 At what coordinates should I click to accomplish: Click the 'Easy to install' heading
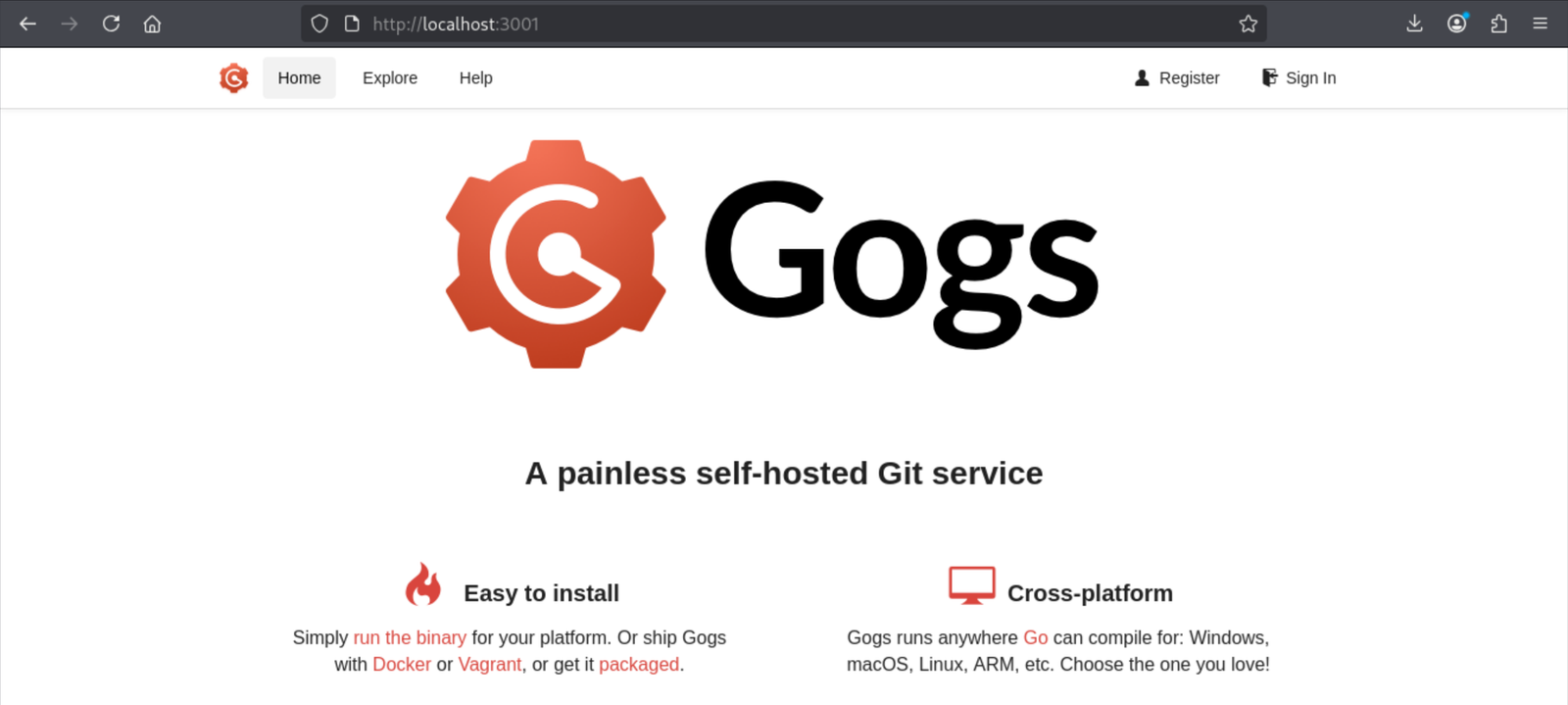[x=542, y=593]
